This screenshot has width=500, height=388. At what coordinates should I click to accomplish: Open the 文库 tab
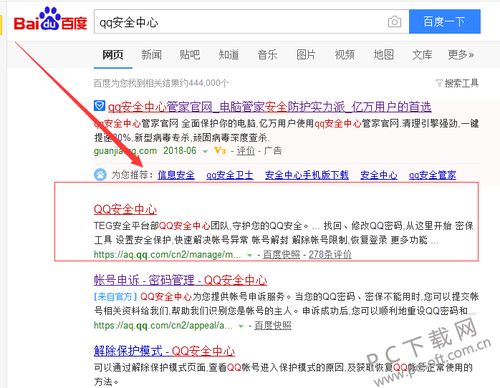point(422,54)
